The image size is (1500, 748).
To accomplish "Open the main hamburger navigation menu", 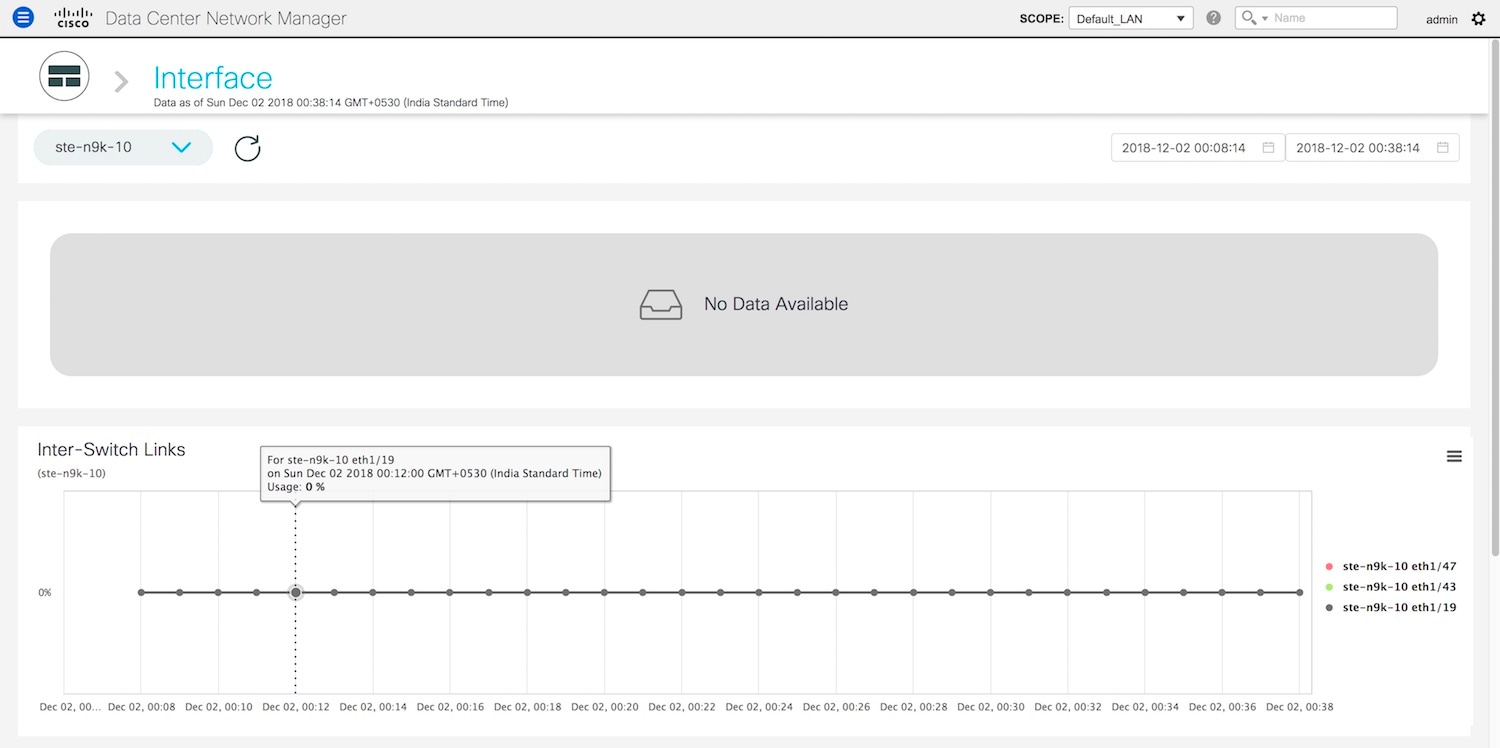I will 23,17.
